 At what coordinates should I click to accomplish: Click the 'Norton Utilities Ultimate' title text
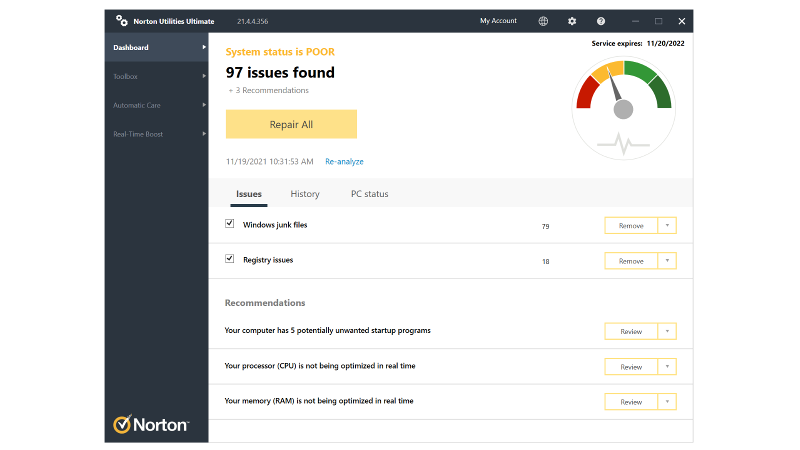[173, 21]
